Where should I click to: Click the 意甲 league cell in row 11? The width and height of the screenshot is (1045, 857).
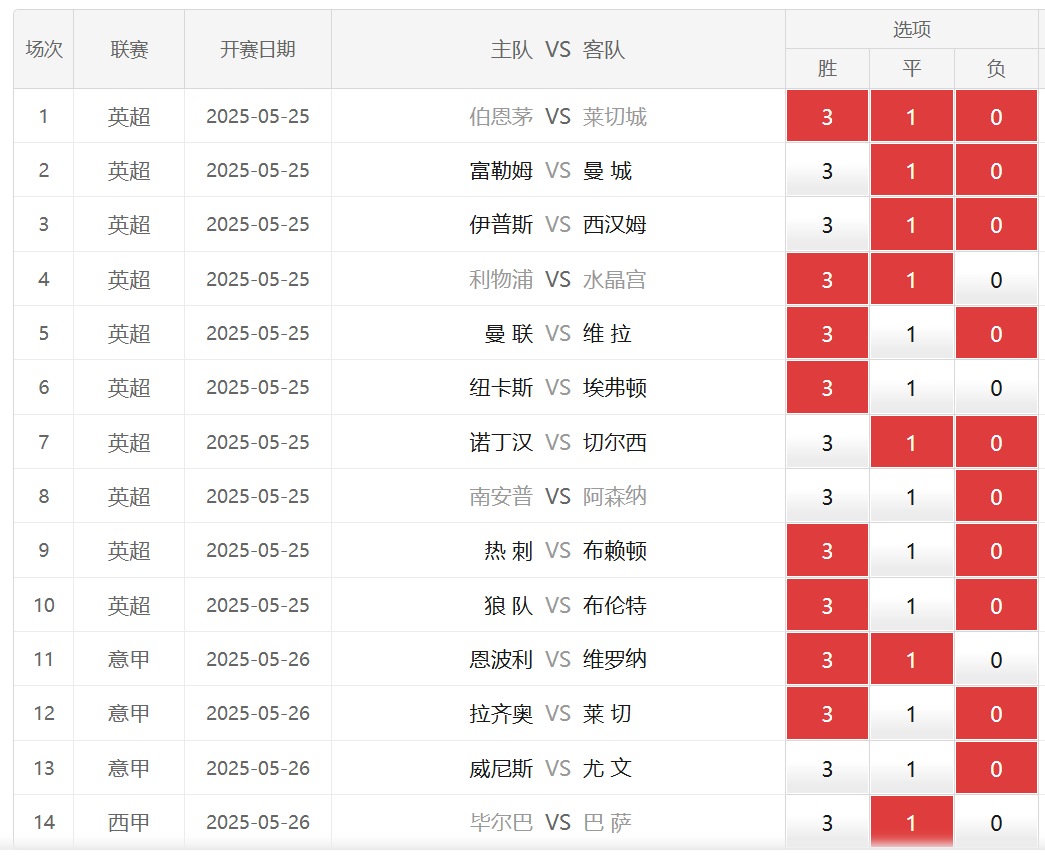pos(129,659)
